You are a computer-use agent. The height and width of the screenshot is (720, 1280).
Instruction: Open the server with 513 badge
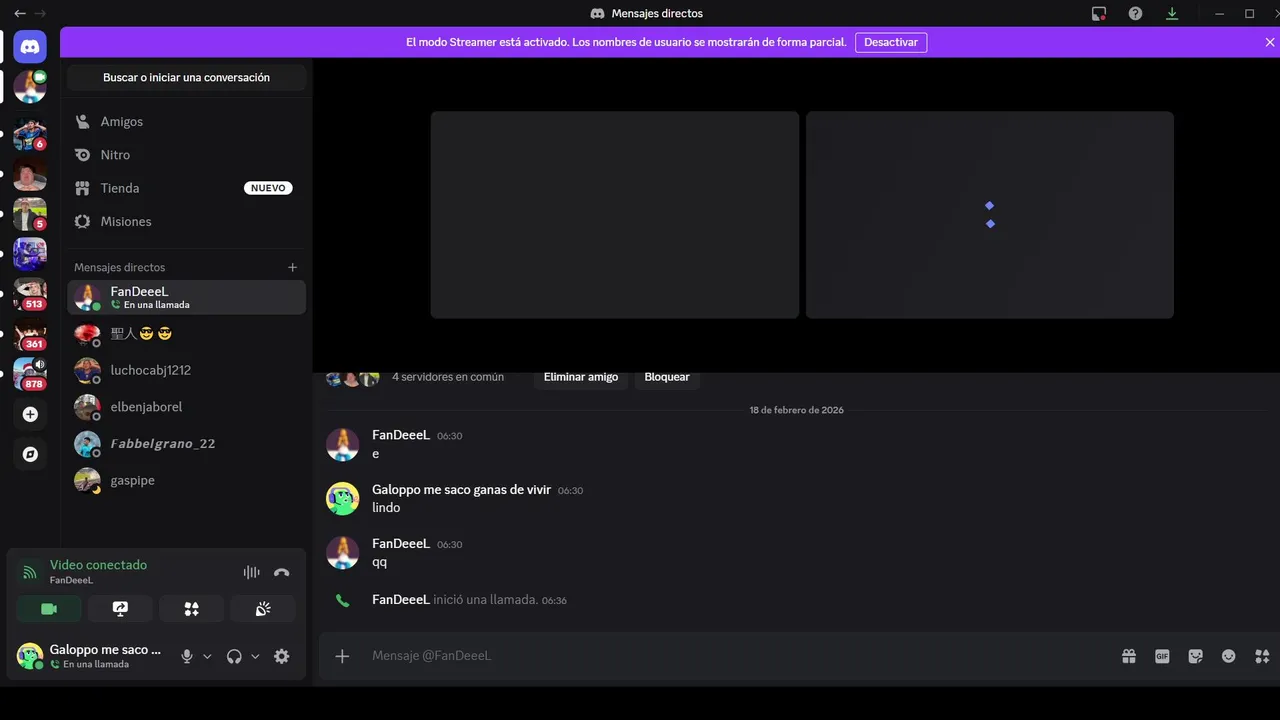(x=30, y=294)
